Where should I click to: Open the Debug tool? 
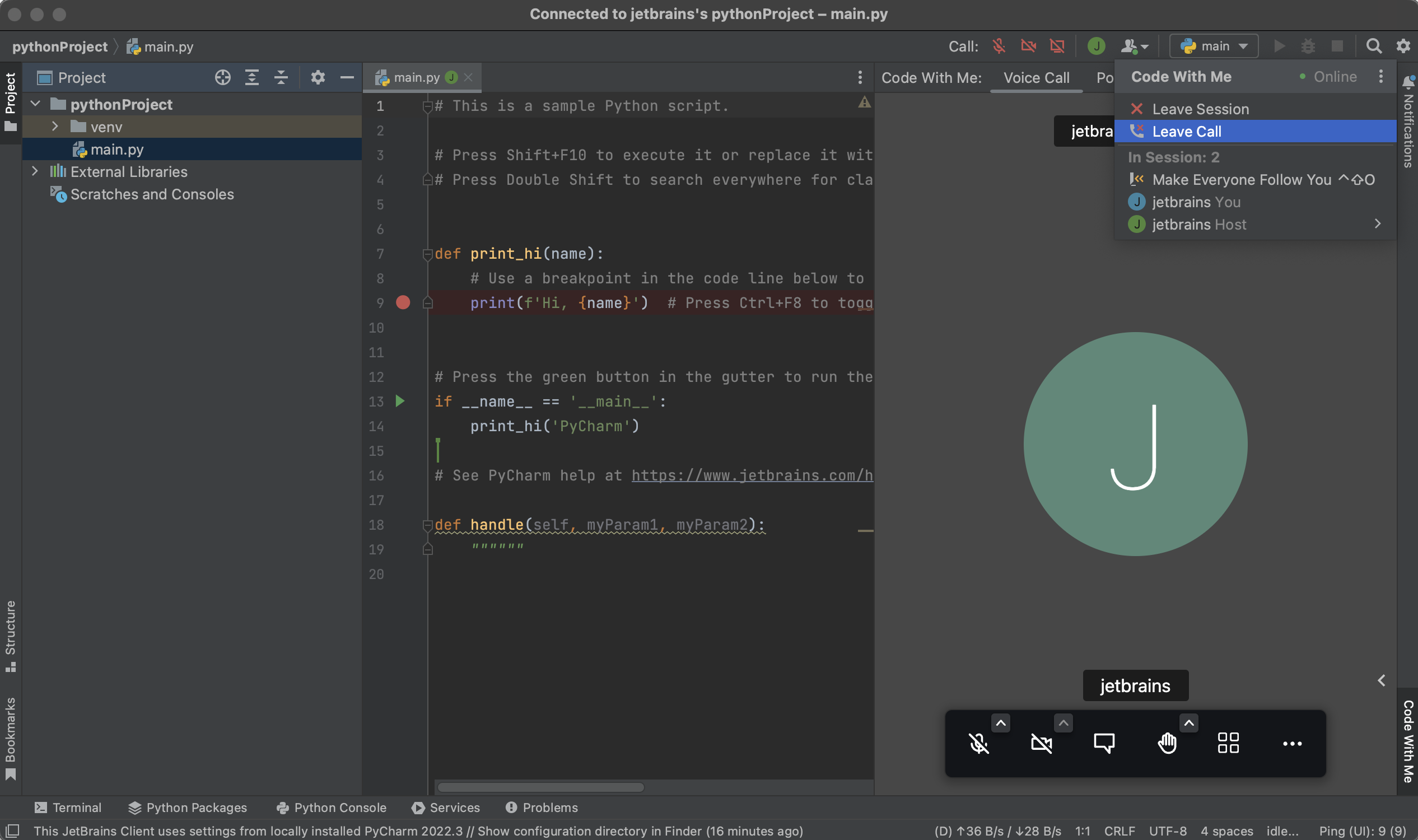pos(1308,46)
